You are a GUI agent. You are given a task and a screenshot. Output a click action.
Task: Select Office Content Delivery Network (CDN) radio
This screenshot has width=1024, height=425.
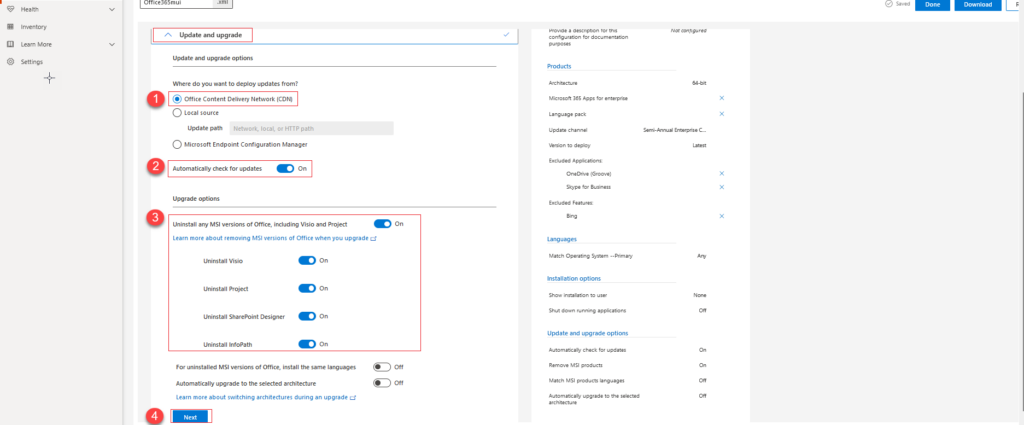pos(177,99)
